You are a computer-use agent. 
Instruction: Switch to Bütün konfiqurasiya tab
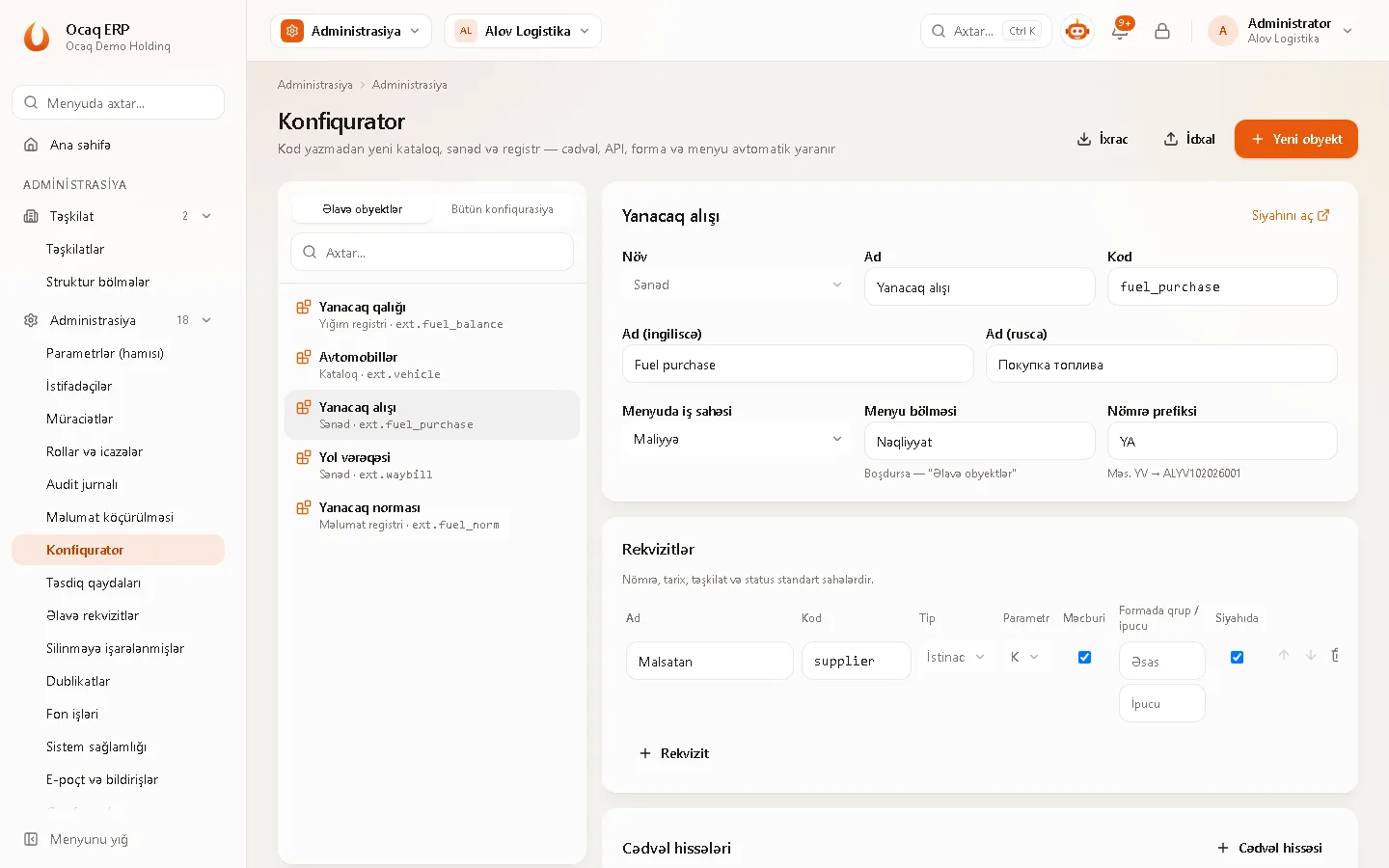coord(503,209)
